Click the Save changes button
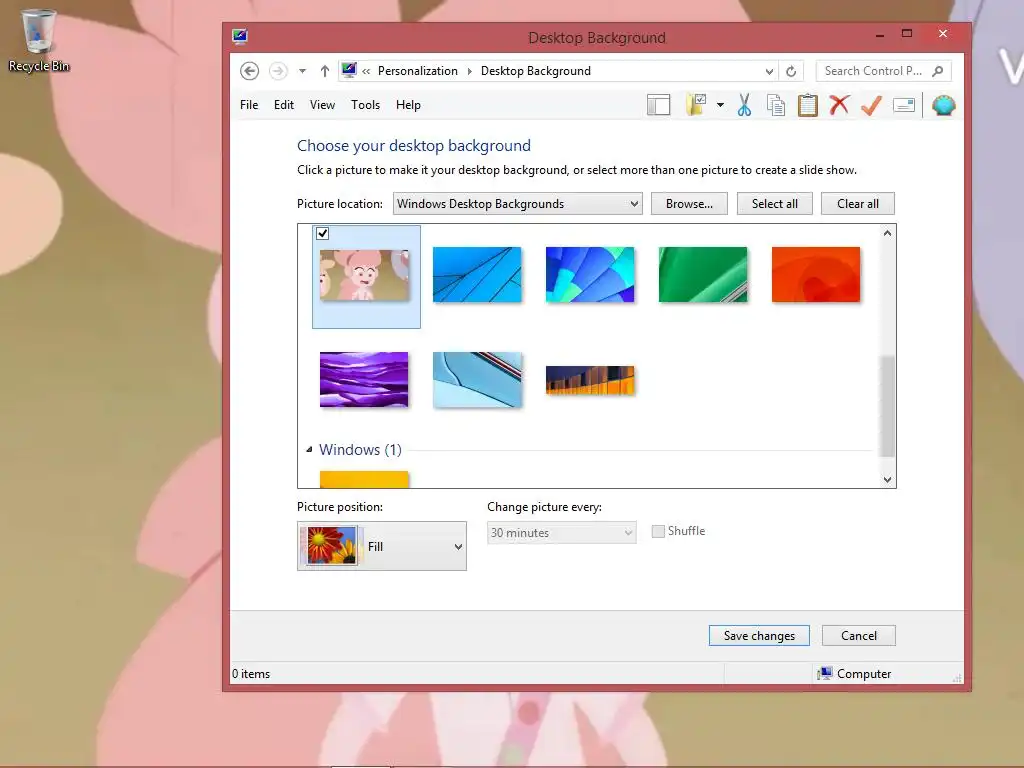 click(759, 635)
